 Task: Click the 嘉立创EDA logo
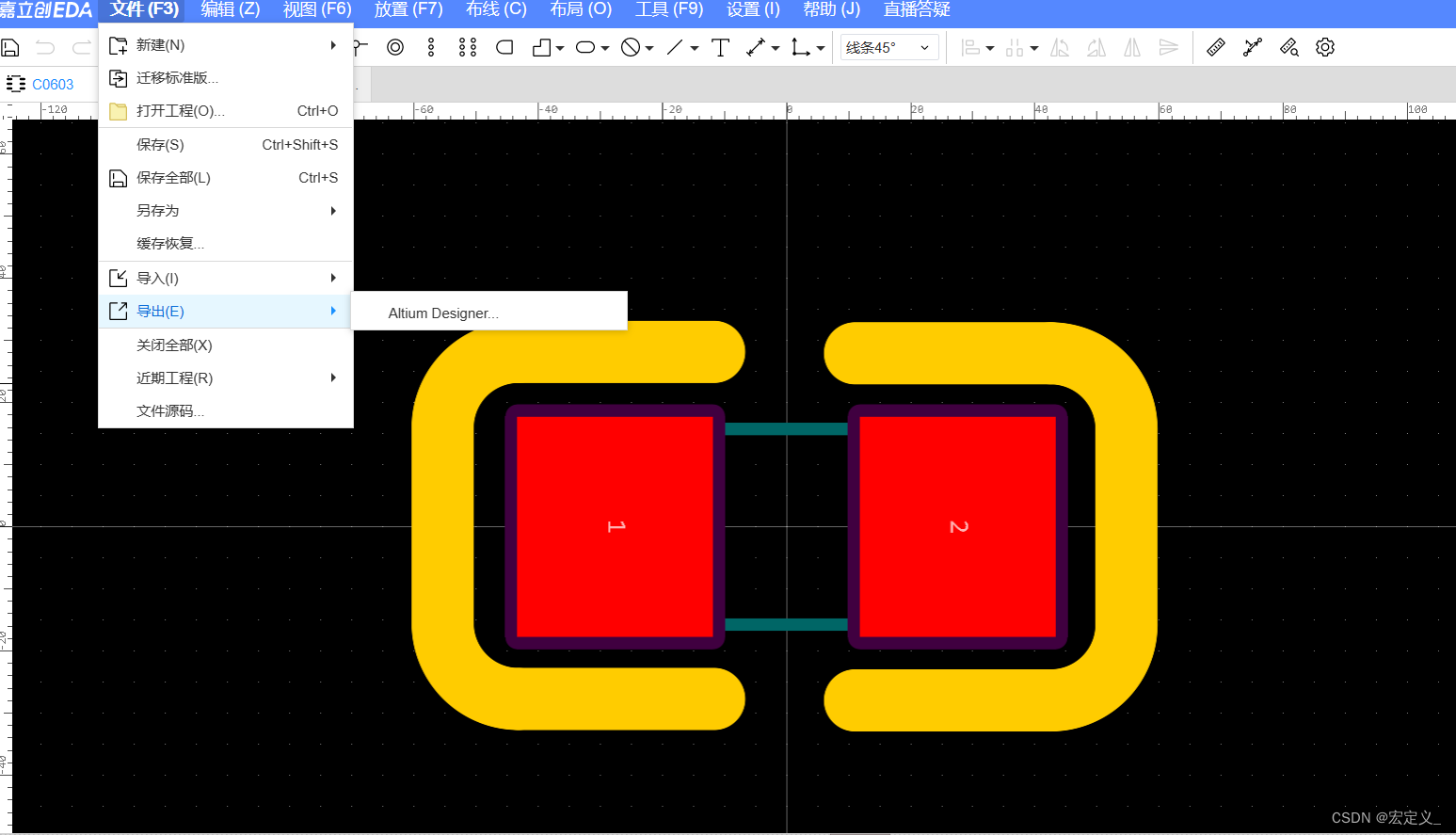(46, 10)
